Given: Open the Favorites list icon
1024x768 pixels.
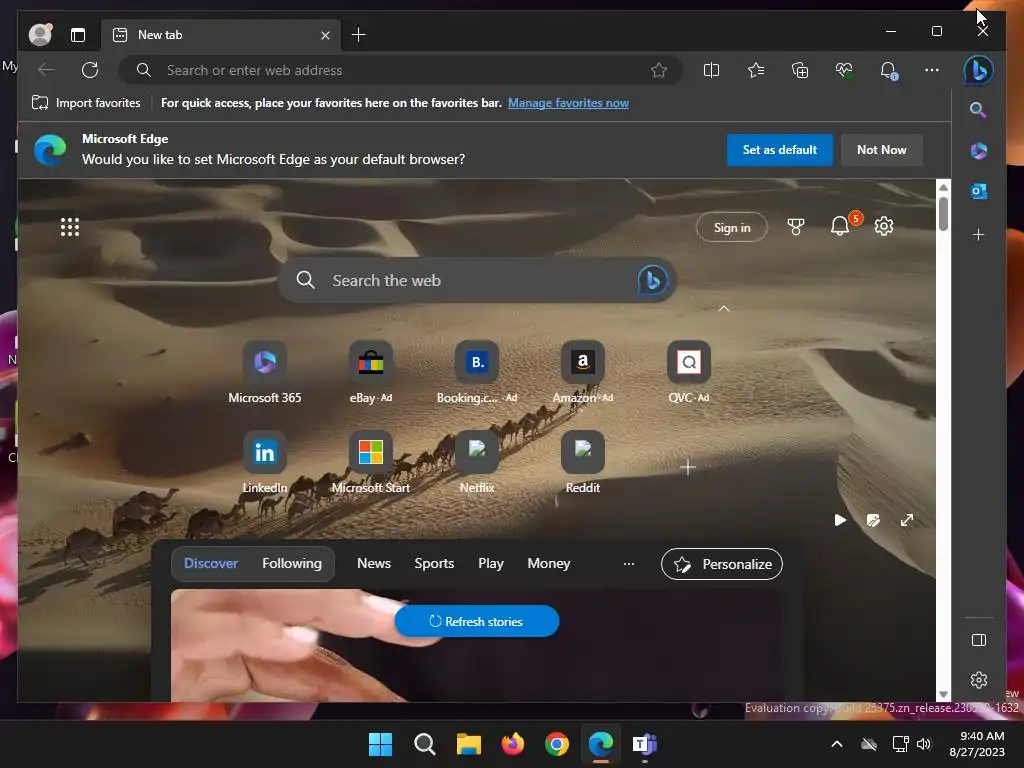Looking at the screenshot, I should [756, 70].
